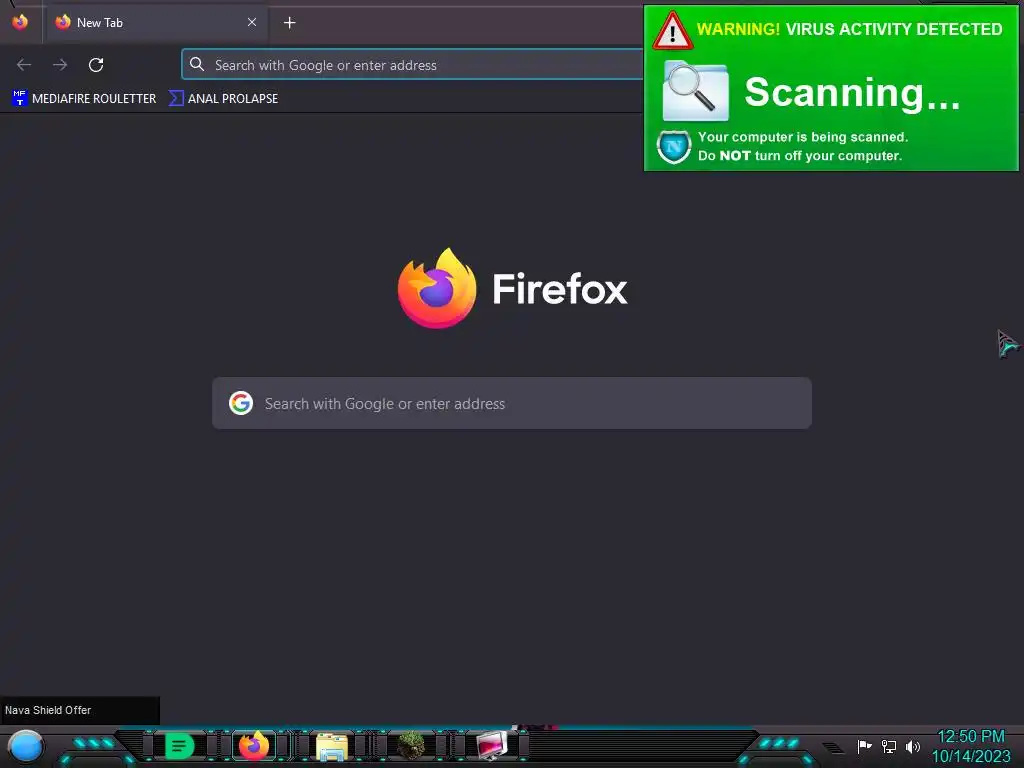Click the Firefox menu icon left of the tab
This screenshot has height=768, width=1024.
click(x=20, y=22)
